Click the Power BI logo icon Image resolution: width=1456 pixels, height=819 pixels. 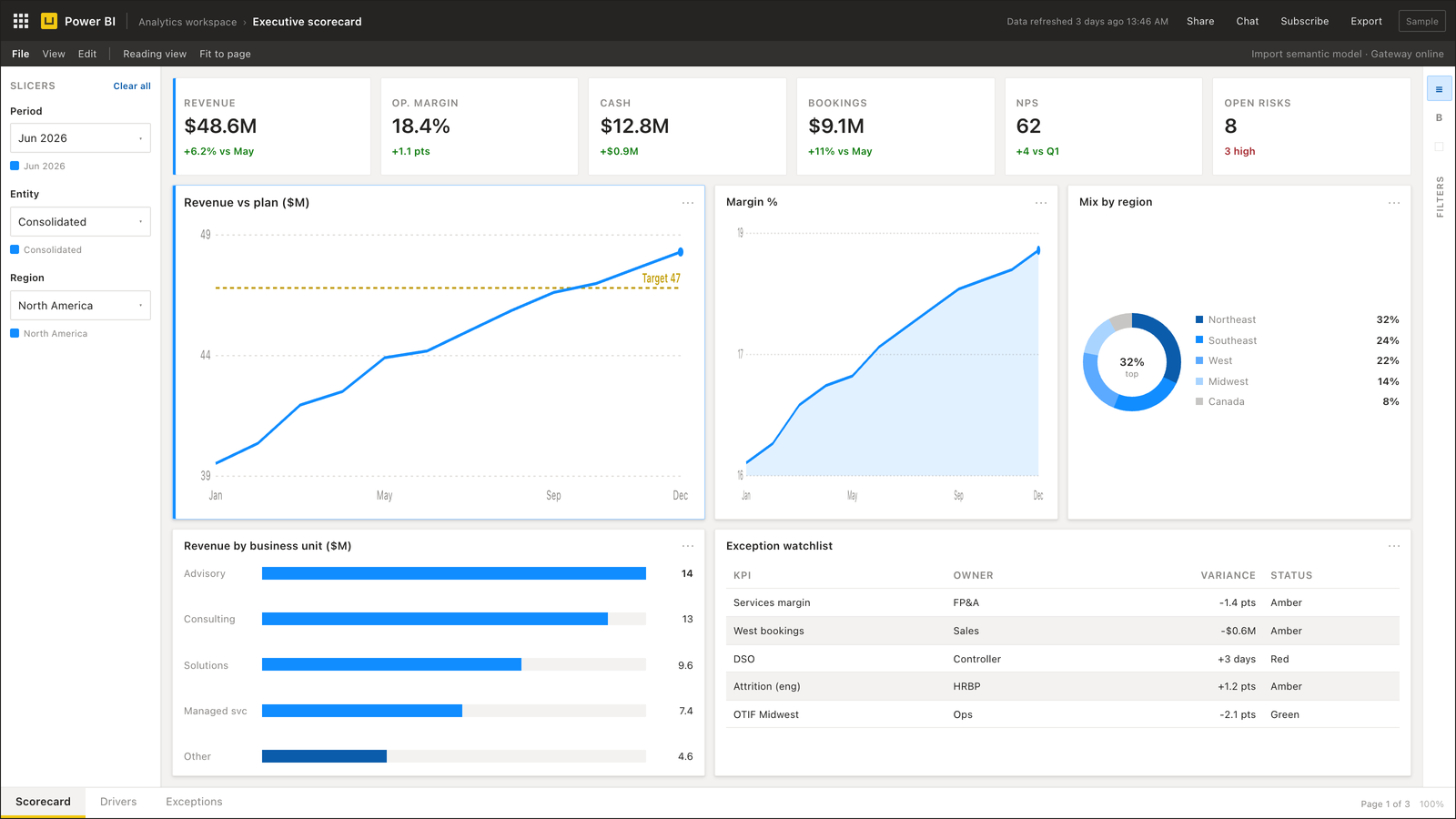pyautogui.click(x=49, y=21)
